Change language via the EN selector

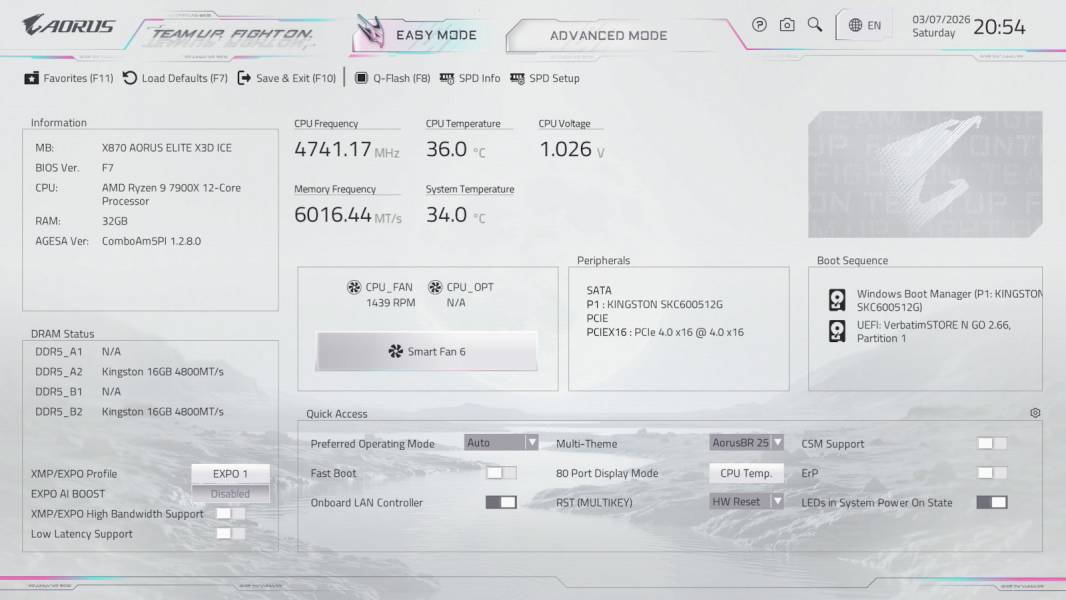pos(863,24)
